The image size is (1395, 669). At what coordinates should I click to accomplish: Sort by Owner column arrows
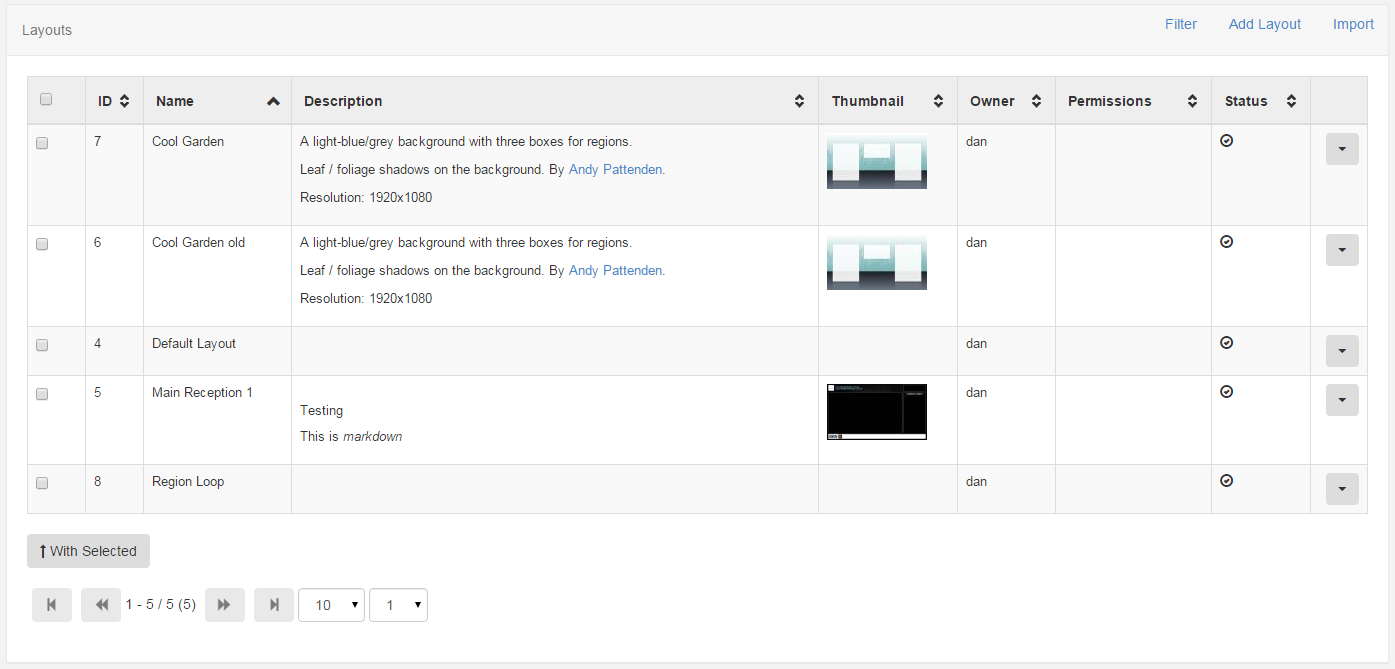coord(1036,101)
